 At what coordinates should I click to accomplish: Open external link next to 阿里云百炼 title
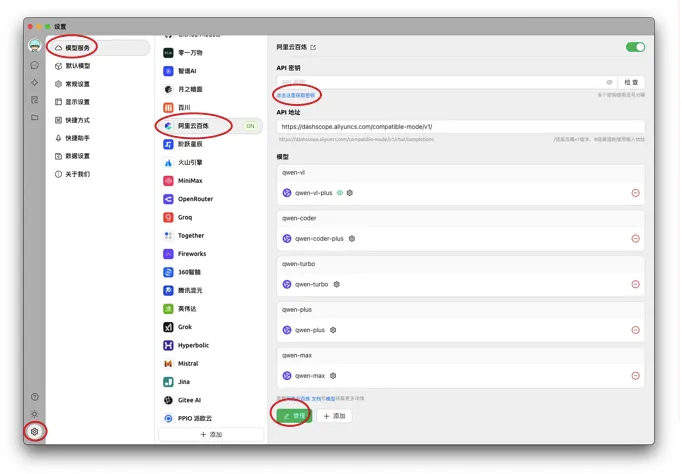313,47
